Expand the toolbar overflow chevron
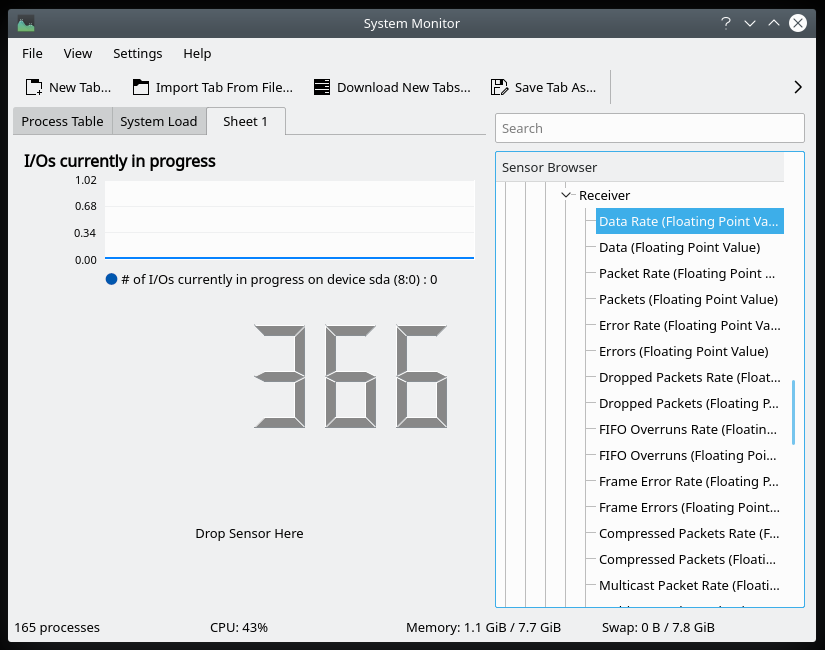This screenshot has width=825, height=650. 797,87
